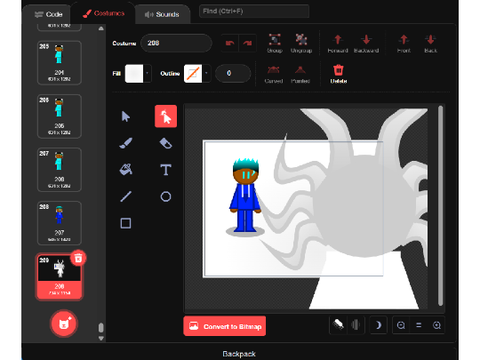Switch to the Code tab
480x360 pixels.
click(48, 14)
